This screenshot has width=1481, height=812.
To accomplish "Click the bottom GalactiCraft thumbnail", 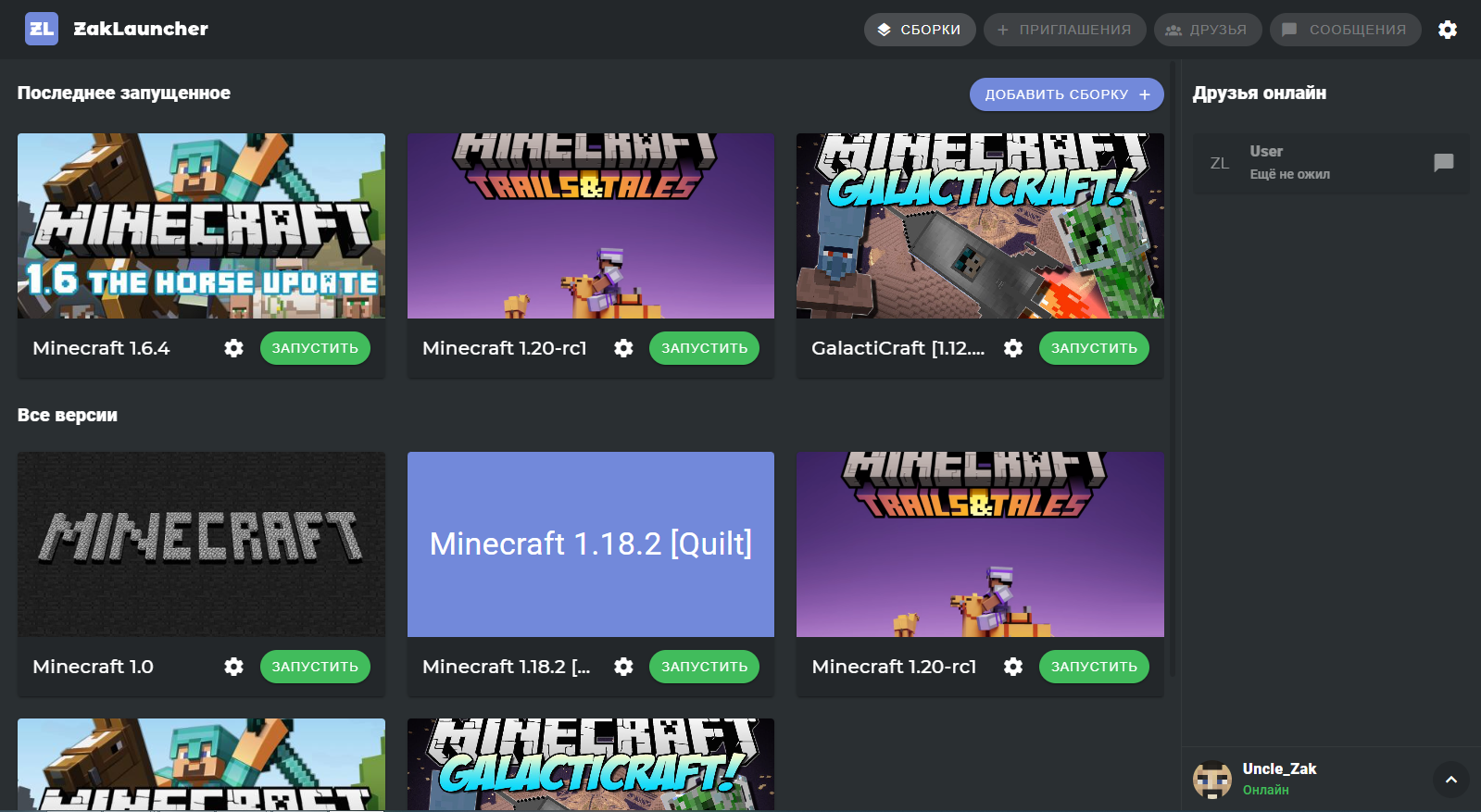I will click(591, 765).
